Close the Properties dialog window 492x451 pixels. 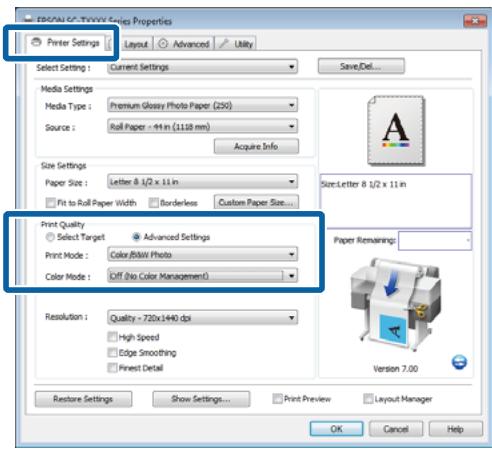point(475,21)
